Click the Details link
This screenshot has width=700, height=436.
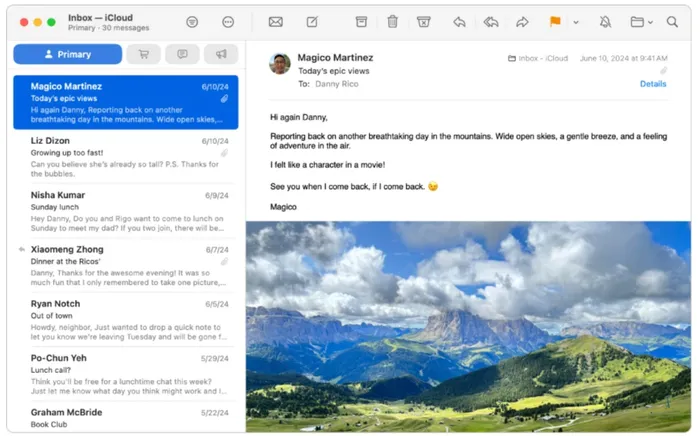click(x=653, y=84)
